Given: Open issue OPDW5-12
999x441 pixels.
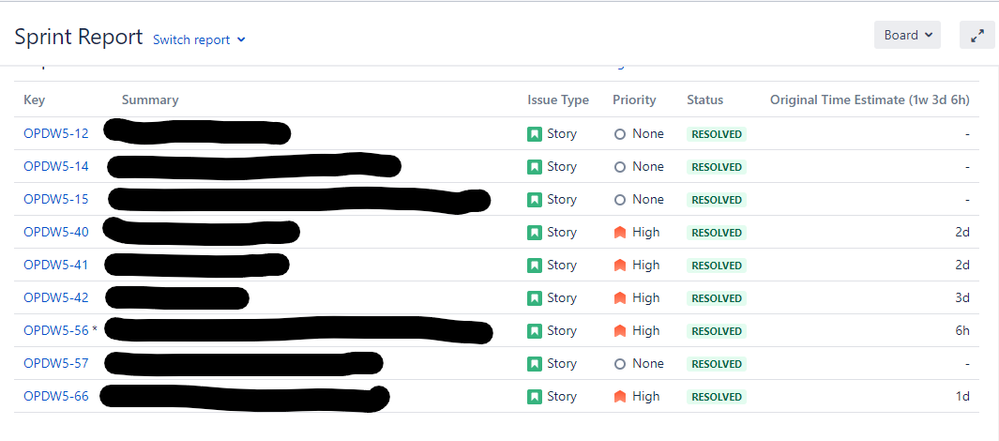Looking at the screenshot, I should pyautogui.click(x=56, y=134).
